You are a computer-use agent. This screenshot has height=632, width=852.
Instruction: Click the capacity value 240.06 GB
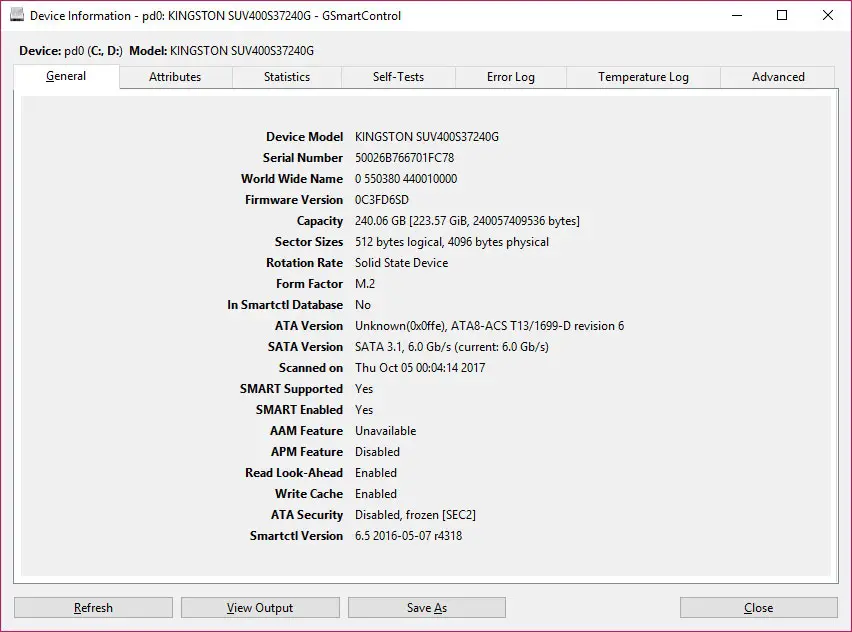tap(467, 221)
